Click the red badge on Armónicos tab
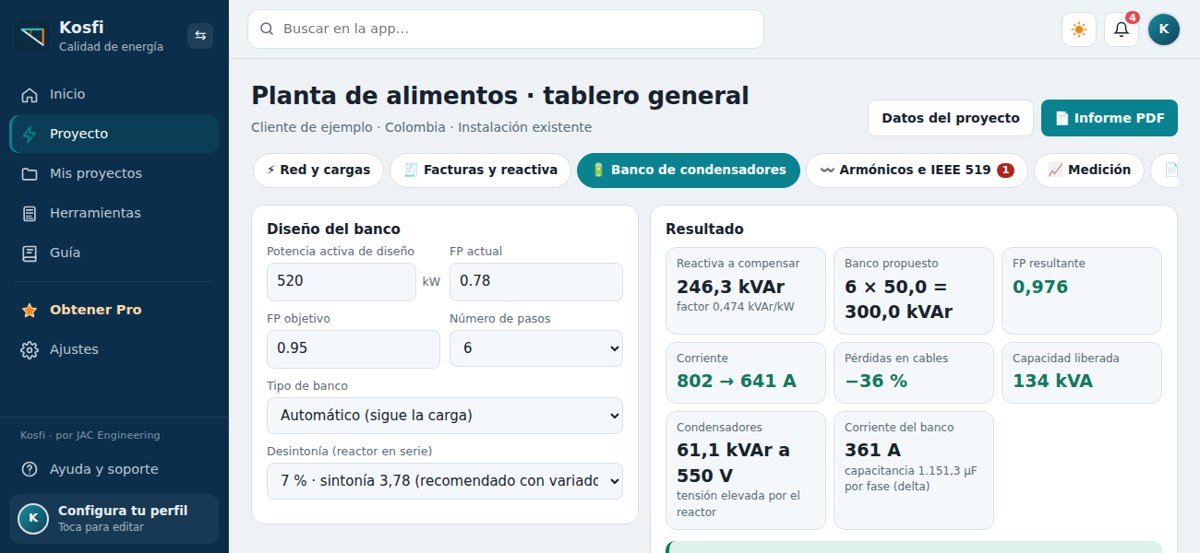Viewport: 1200px width, 553px height. click(1005, 170)
